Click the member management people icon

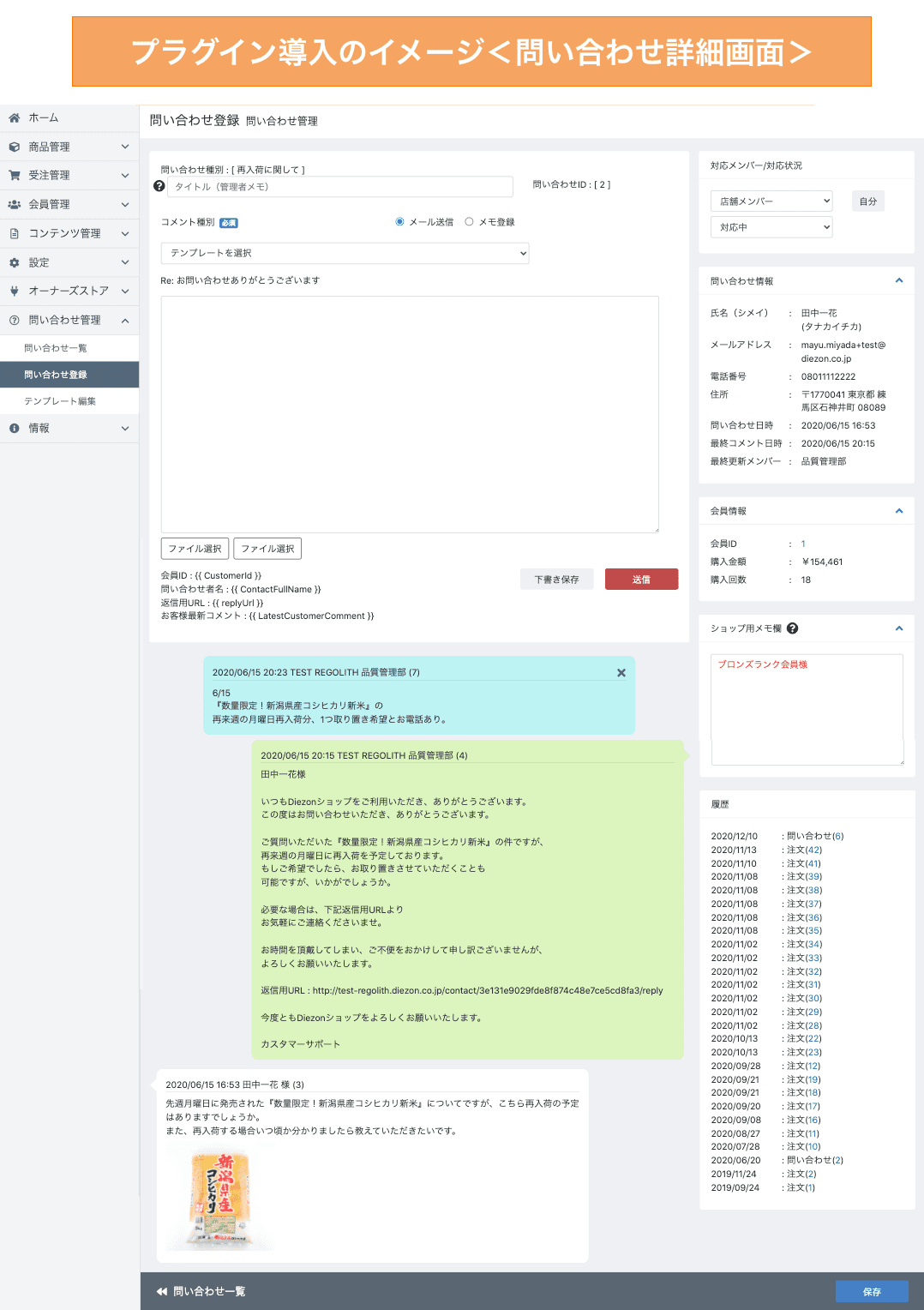(15, 204)
